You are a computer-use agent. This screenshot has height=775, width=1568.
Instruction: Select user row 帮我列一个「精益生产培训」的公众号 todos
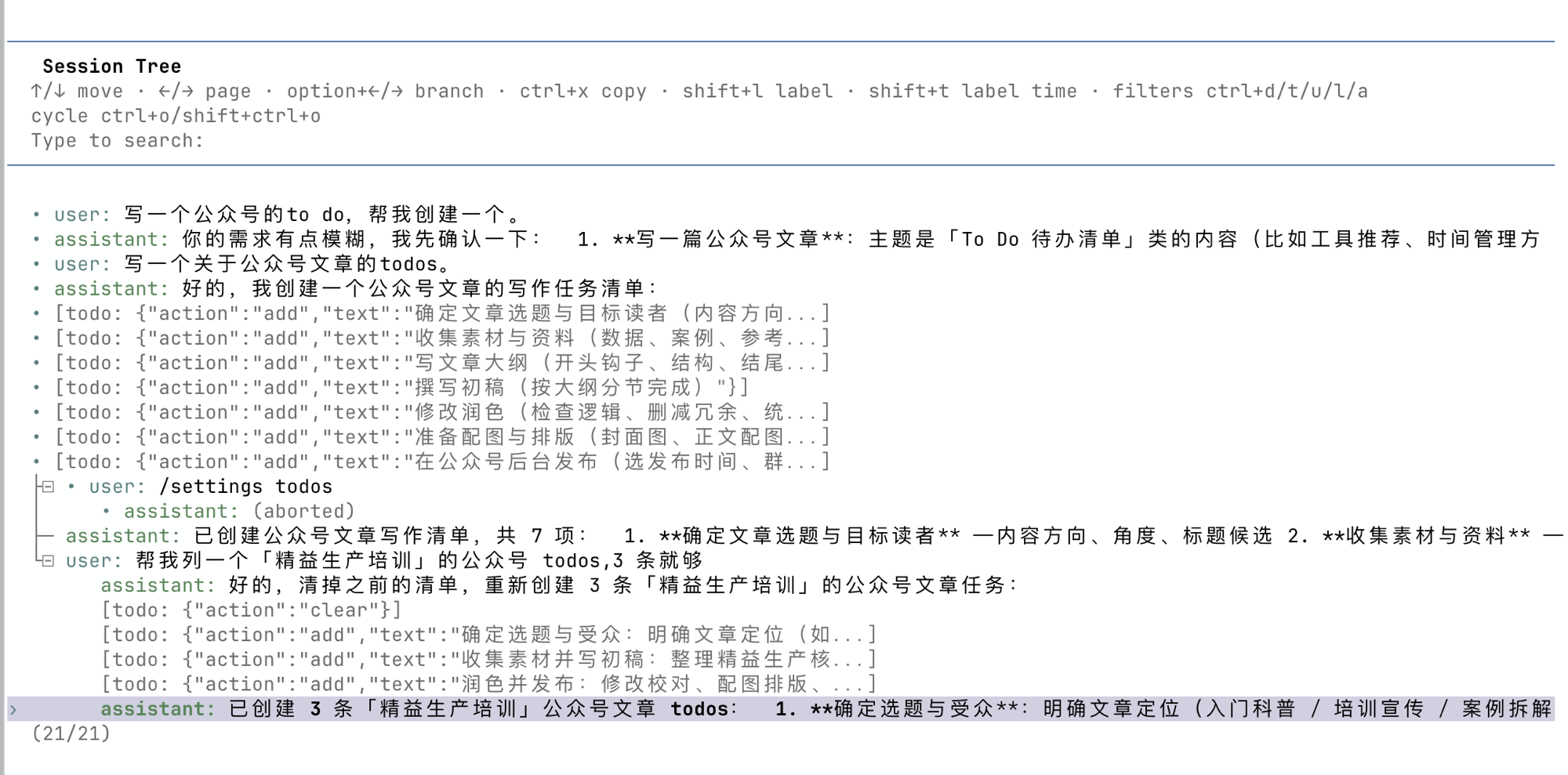pos(384,561)
